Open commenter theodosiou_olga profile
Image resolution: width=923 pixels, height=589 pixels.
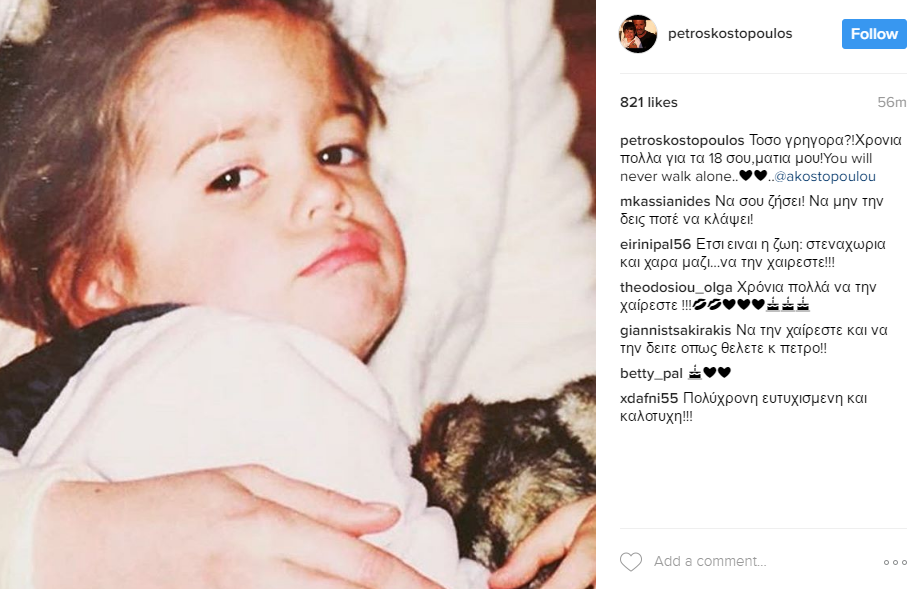click(x=676, y=287)
